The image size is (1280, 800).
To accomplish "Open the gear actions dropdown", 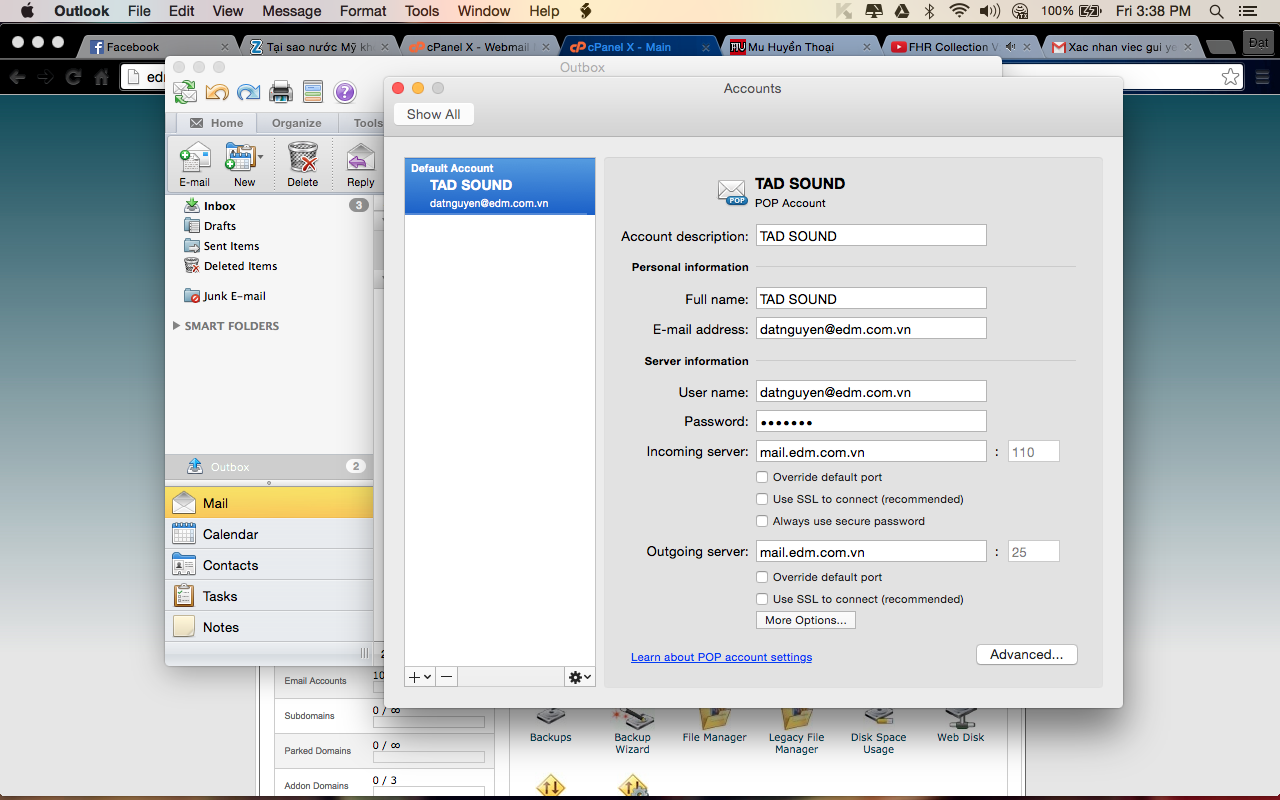I will (580, 677).
